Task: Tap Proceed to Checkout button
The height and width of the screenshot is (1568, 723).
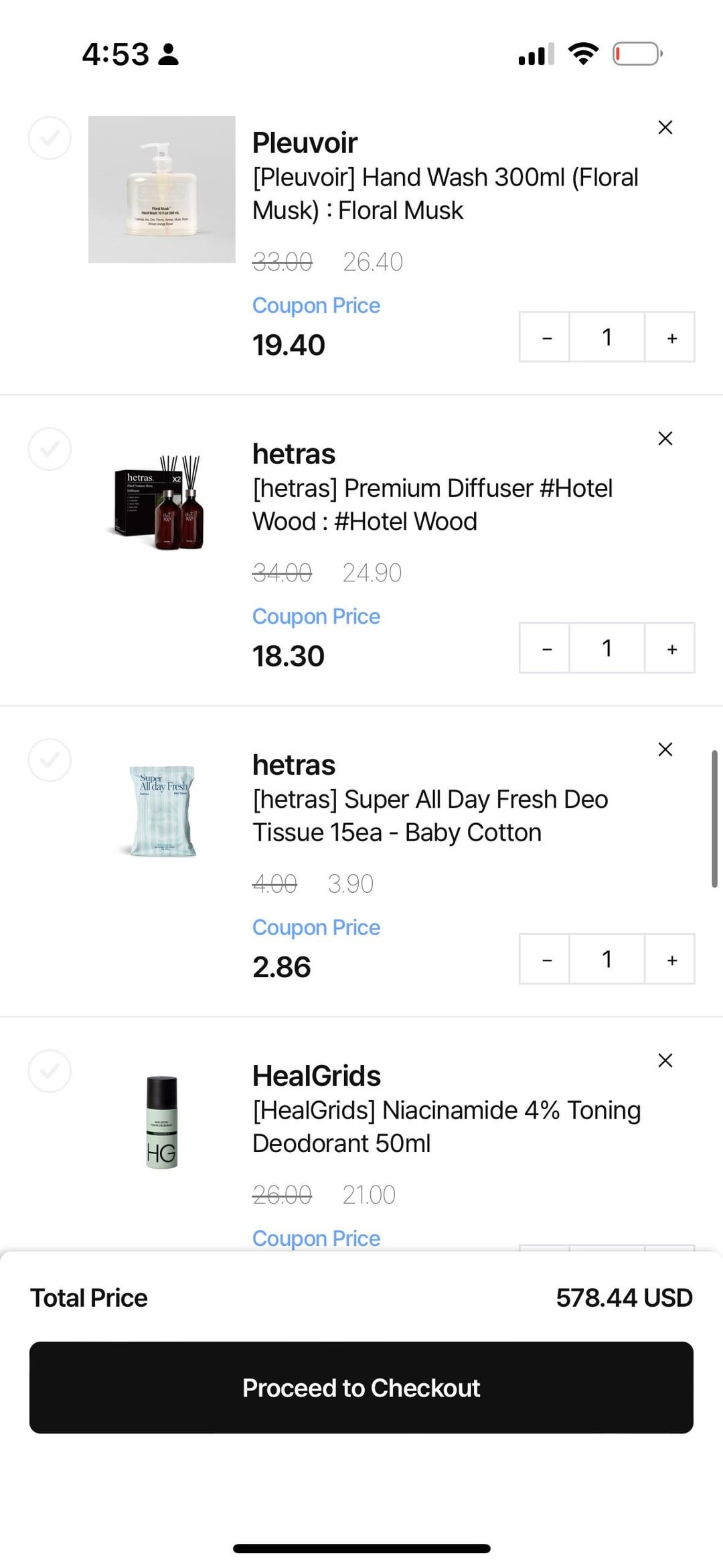Action: pyautogui.click(x=361, y=1388)
